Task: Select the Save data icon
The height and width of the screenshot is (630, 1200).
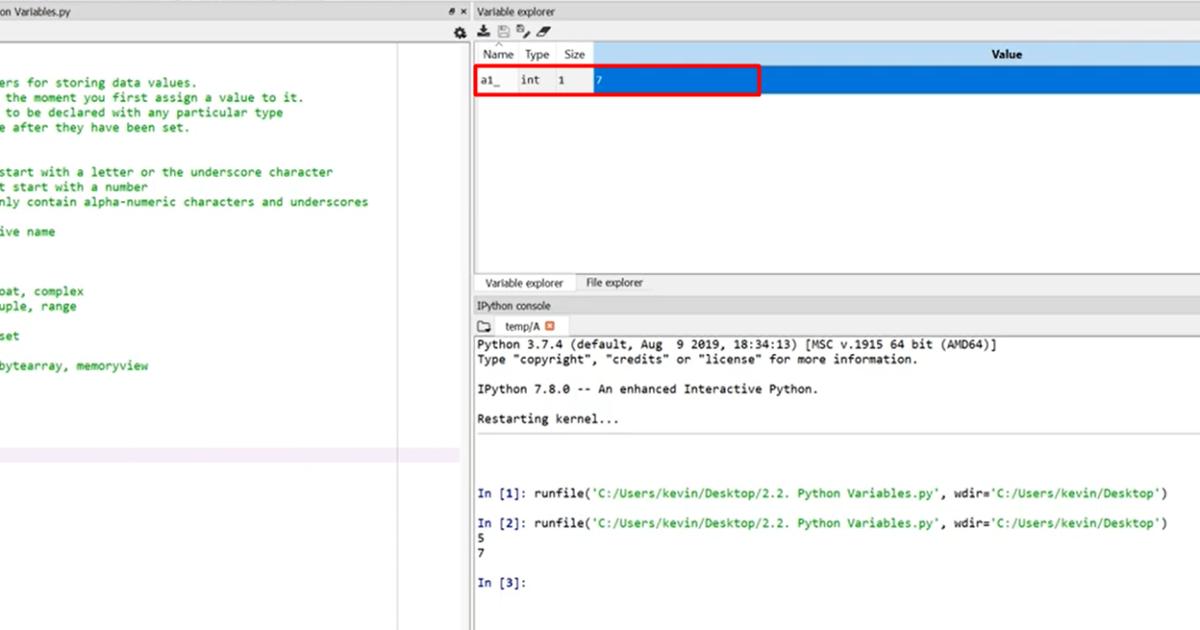Action: (503, 30)
